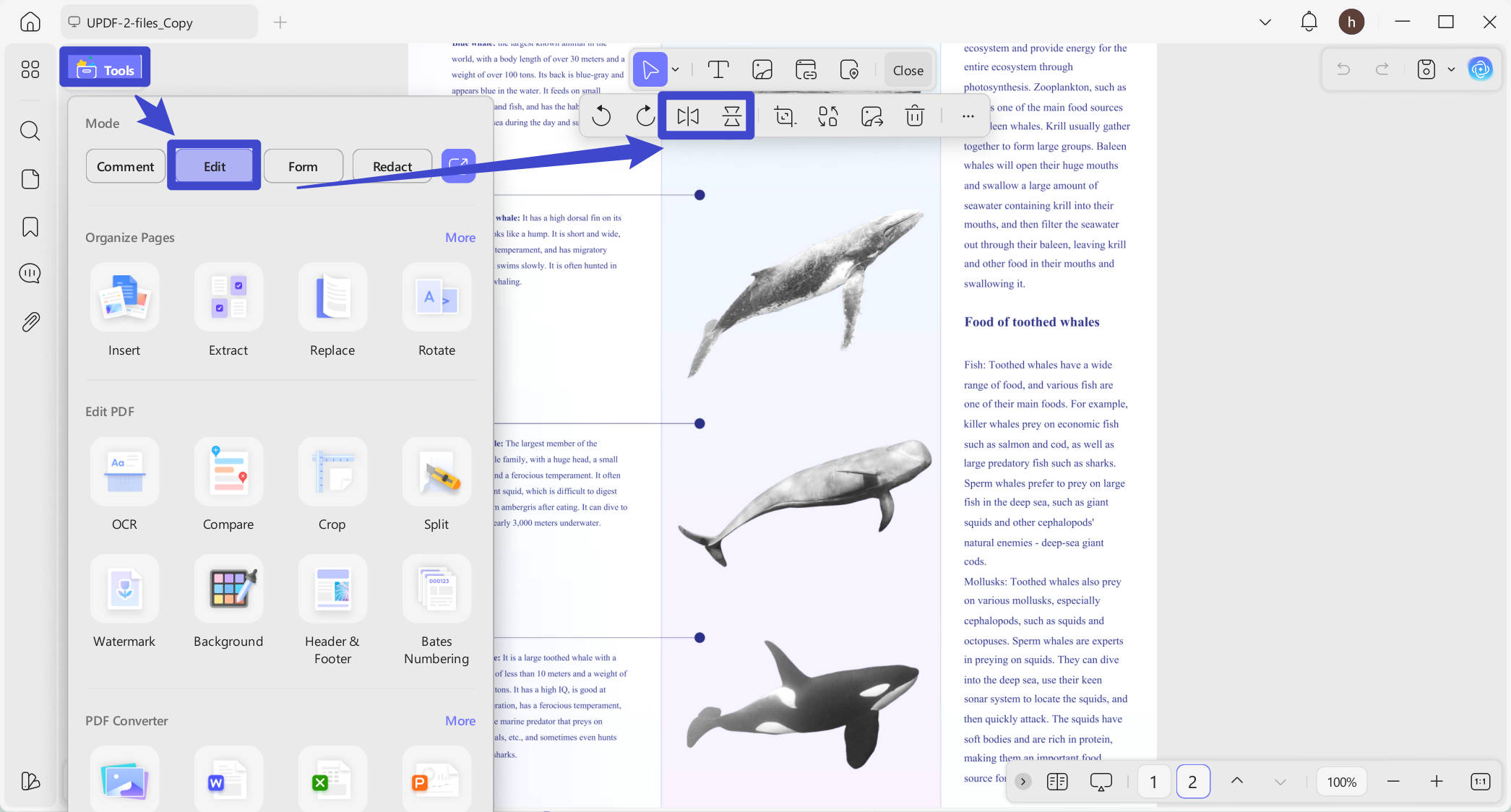The height and width of the screenshot is (812, 1511).
Task: Switch to Edit mode
Action: tap(214, 166)
